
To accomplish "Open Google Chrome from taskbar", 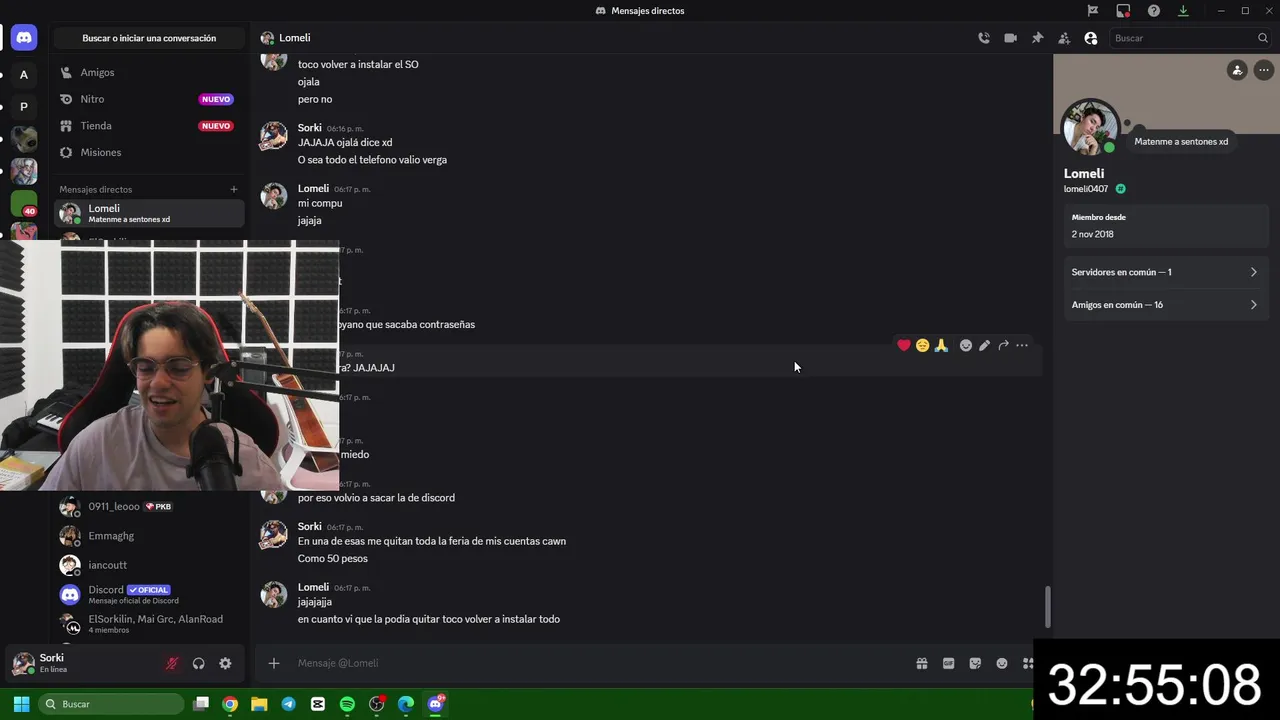I will [x=230, y=704].
